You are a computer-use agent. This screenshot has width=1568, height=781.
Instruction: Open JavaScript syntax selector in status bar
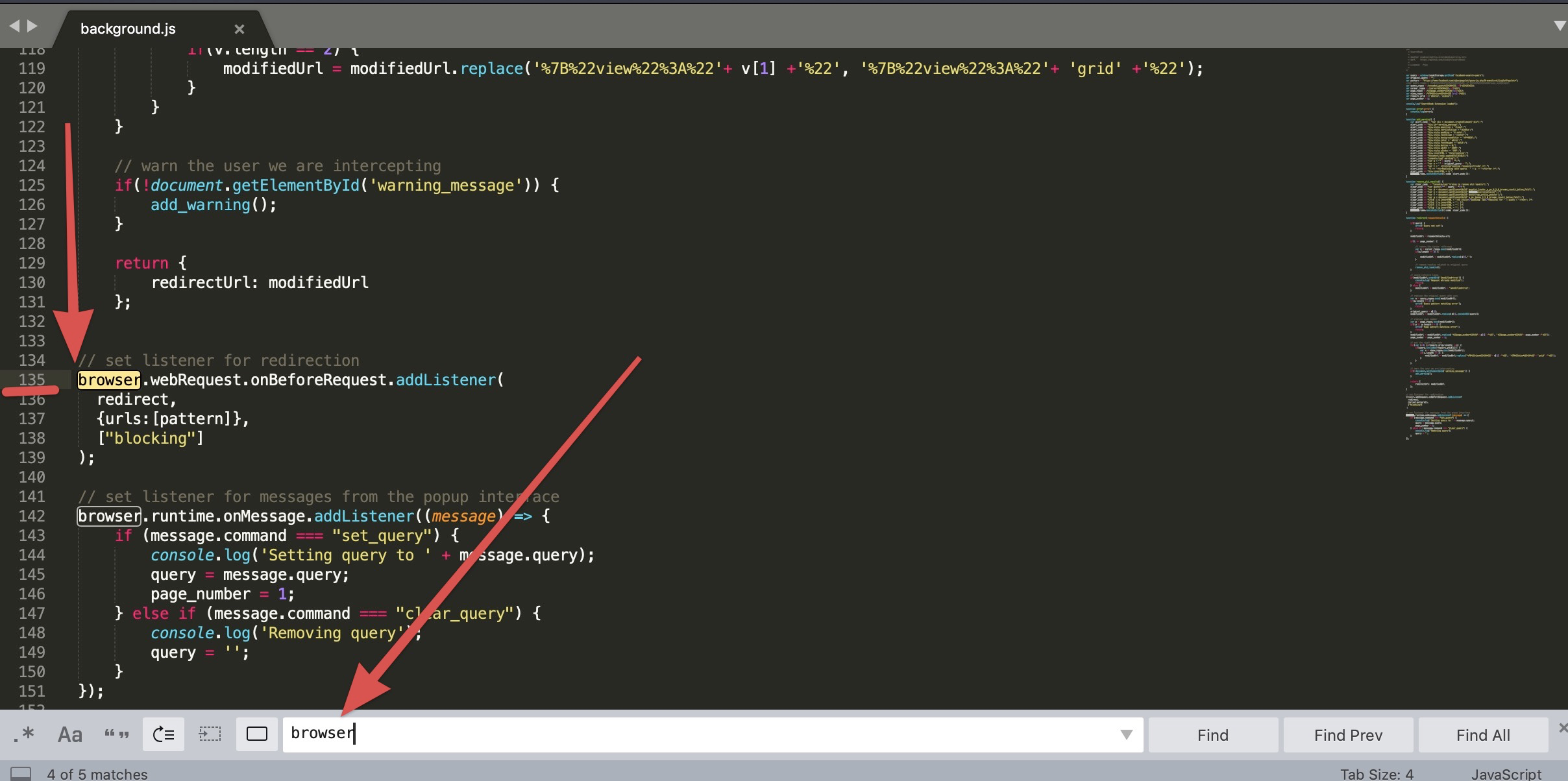[1506, 773]
